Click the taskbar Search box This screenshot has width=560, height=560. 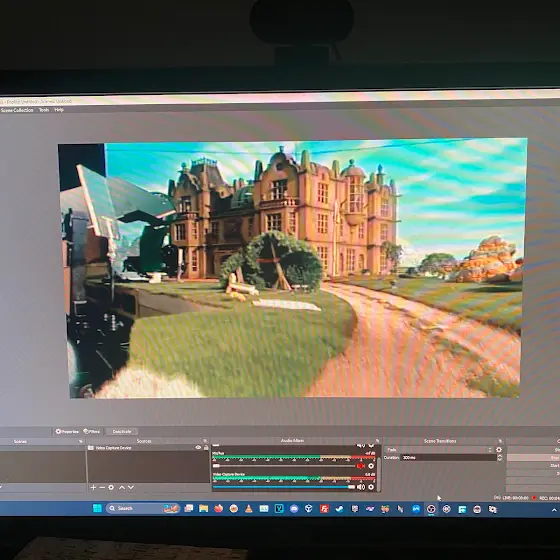[x=143, y=508]
